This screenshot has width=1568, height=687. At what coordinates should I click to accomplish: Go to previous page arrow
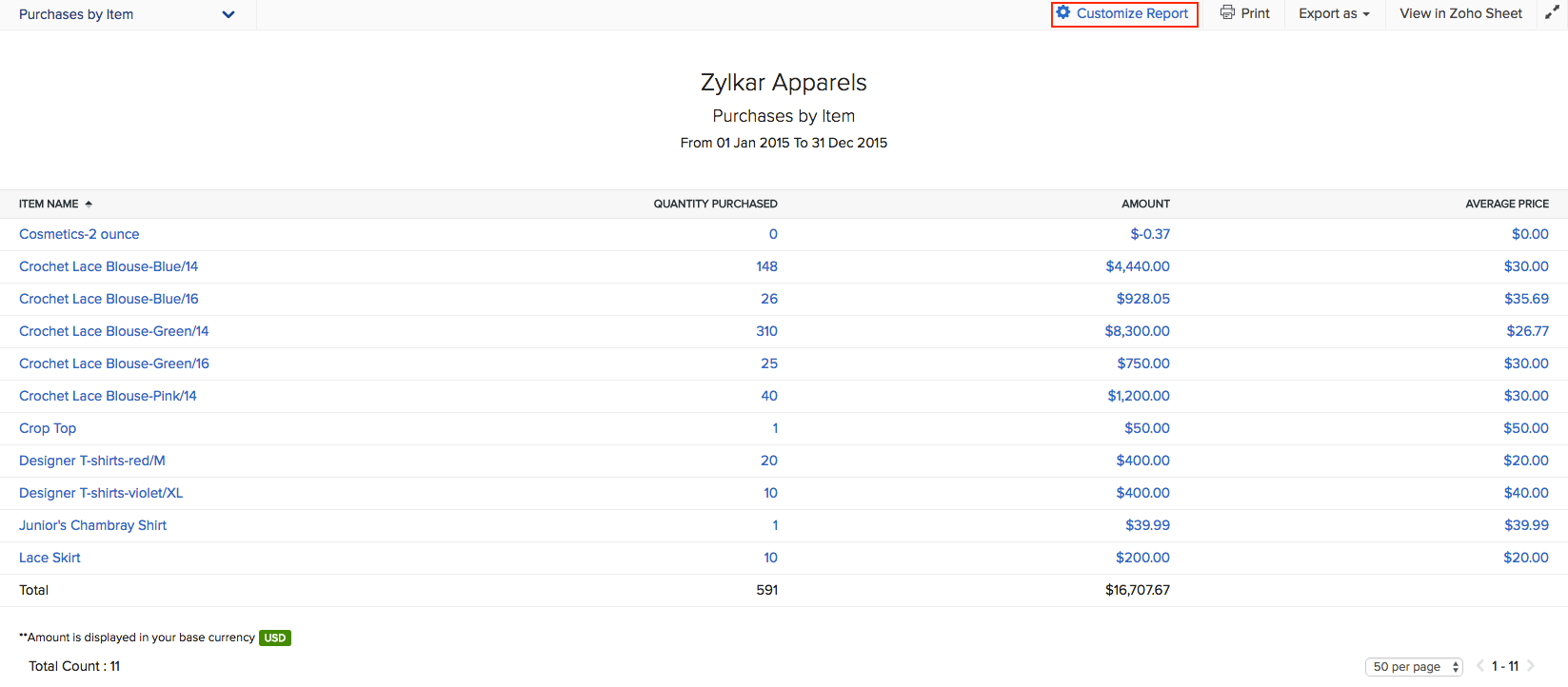click(1480, 666)
